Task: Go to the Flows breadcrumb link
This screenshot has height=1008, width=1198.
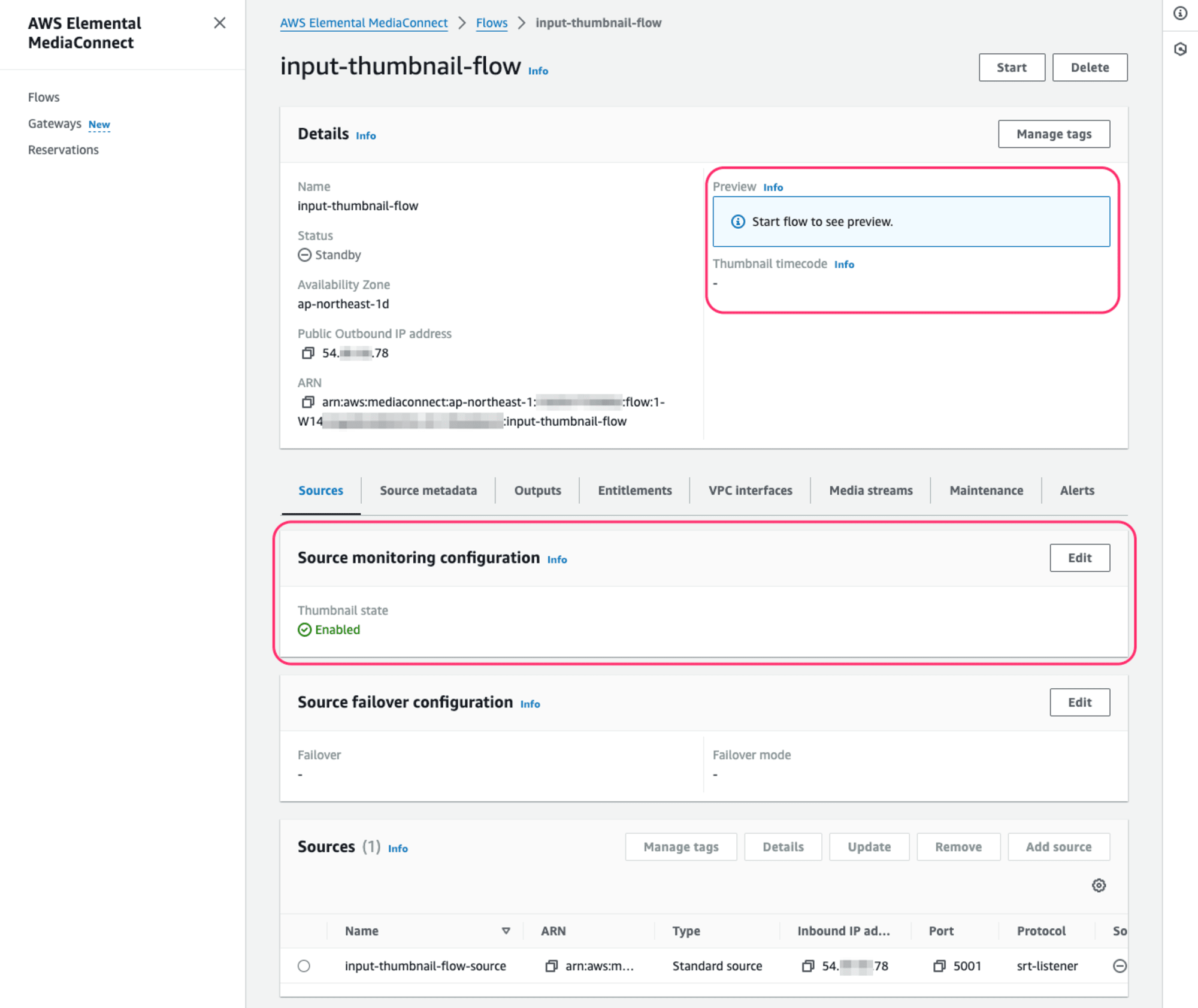Action: tap(491, 23)
